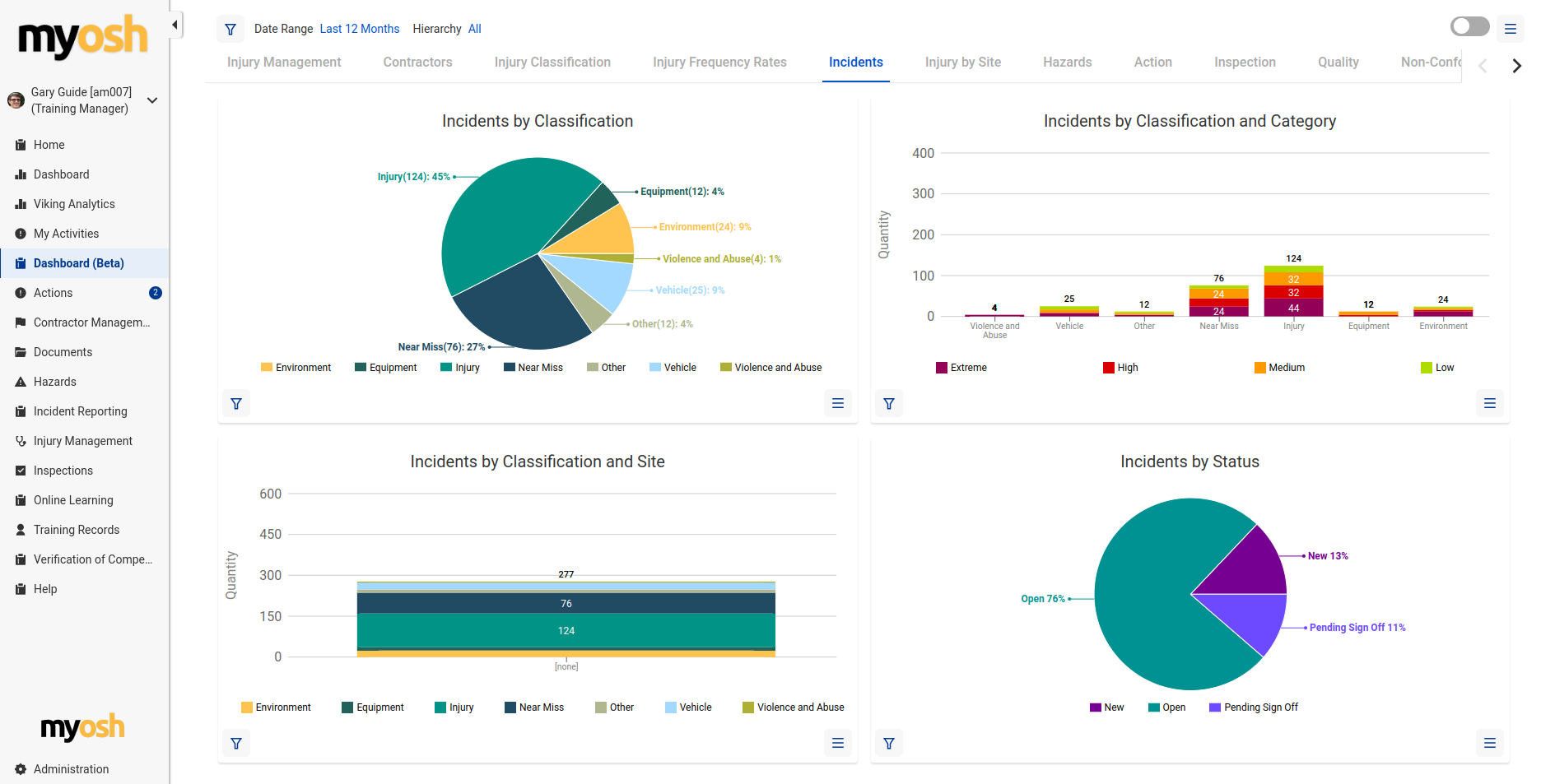The image size is (1541, 784).
Task: Toggle Pending Sign Off legend item
Action: [x=1253, y=707]
